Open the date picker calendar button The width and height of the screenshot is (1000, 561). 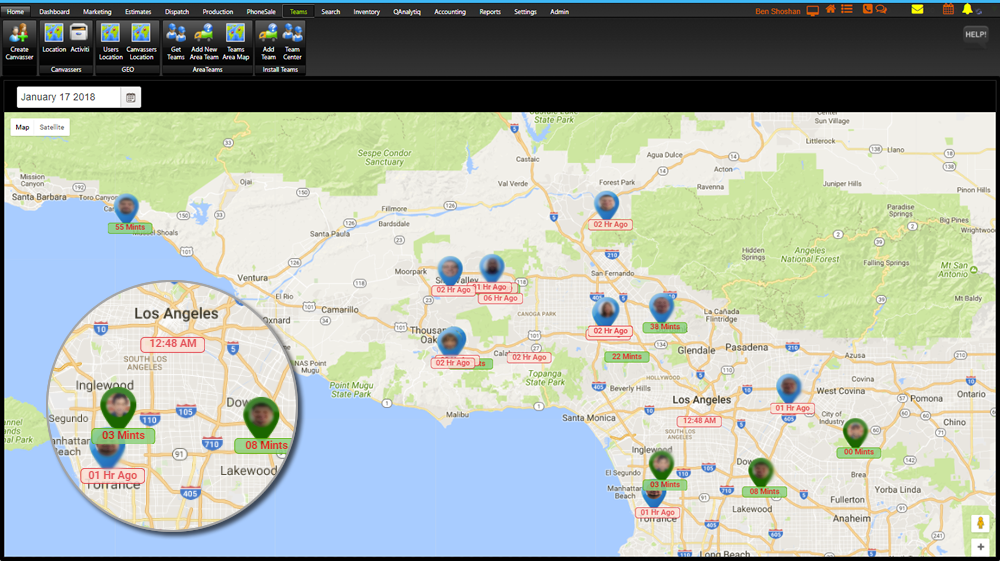click(x=130, y=97)
